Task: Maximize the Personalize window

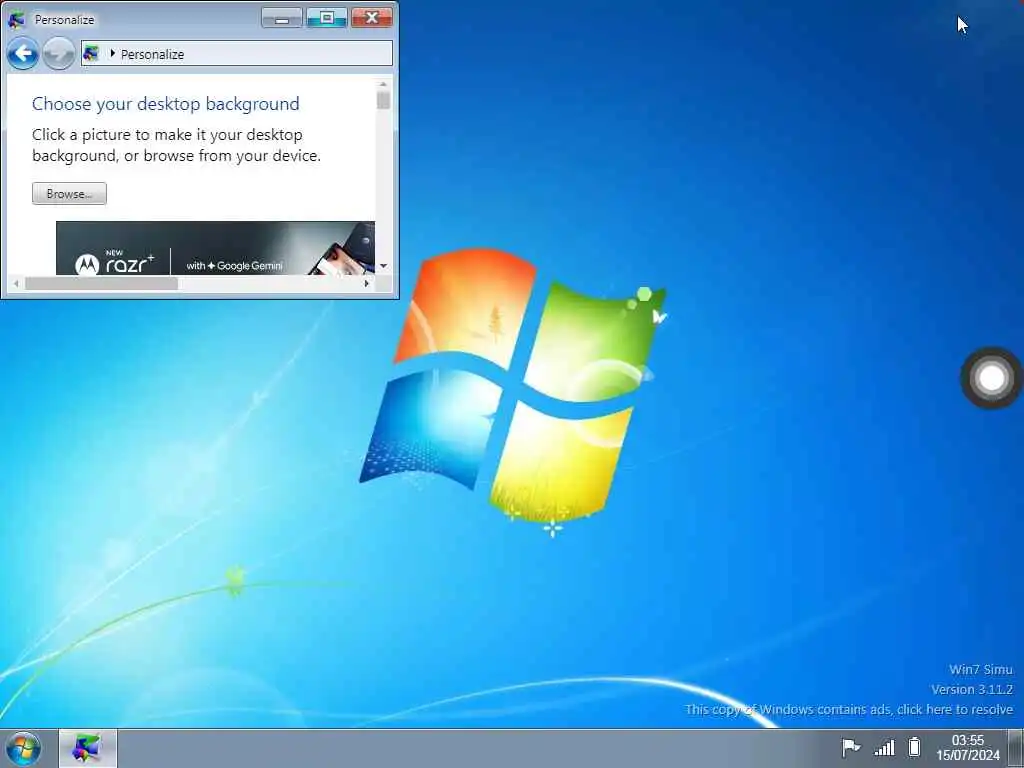Action: point(327,18)
